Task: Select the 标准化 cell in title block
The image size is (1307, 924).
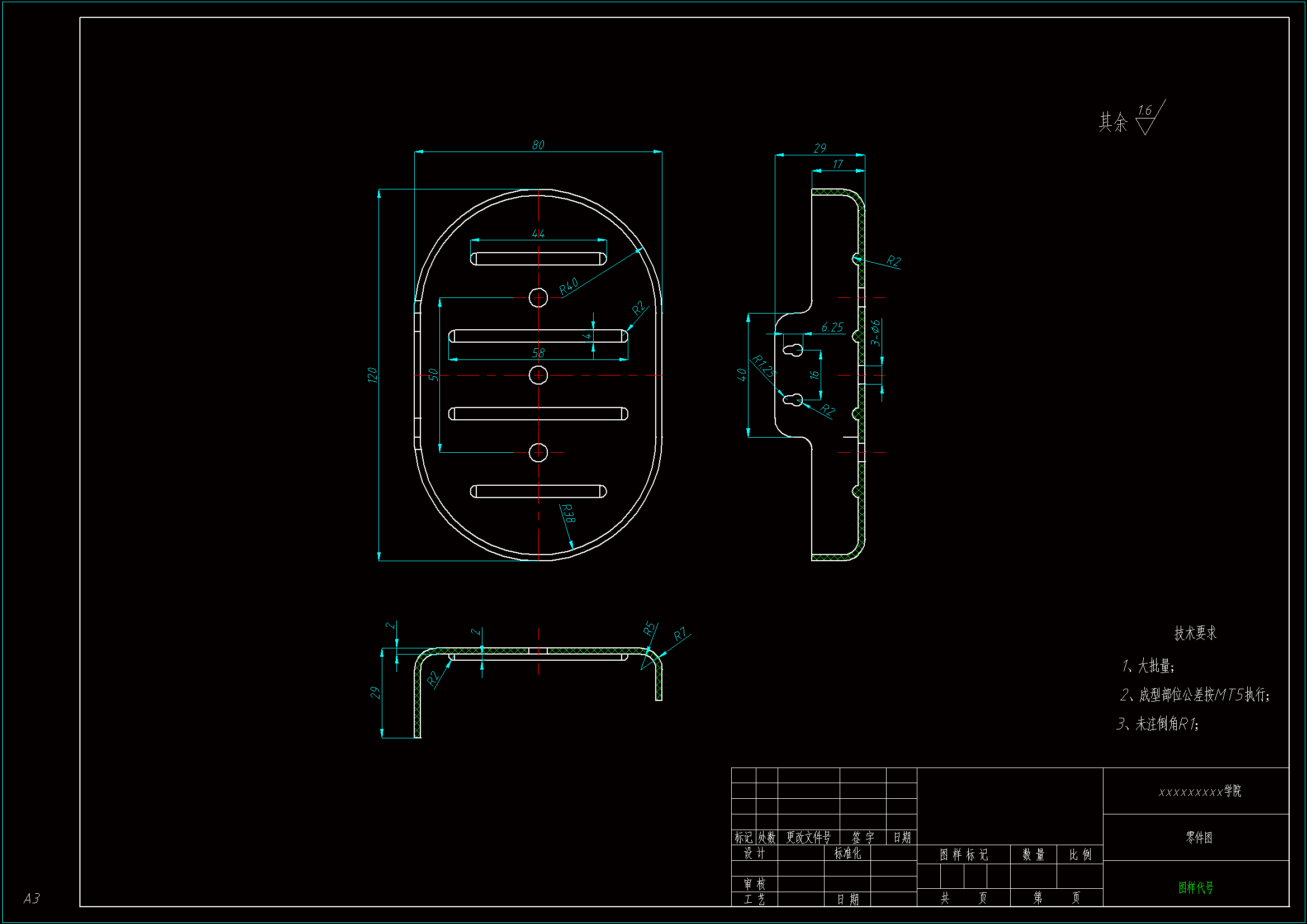Action: pos(847,853)
